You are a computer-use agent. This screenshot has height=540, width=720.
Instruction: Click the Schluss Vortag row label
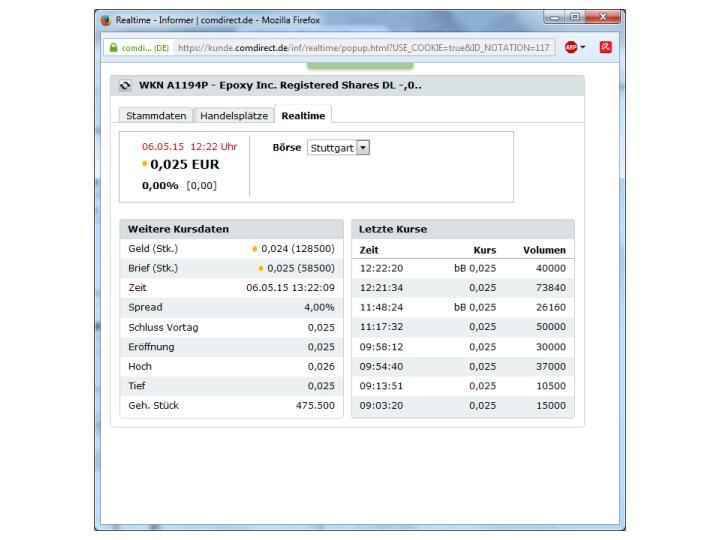click(163, 327)
